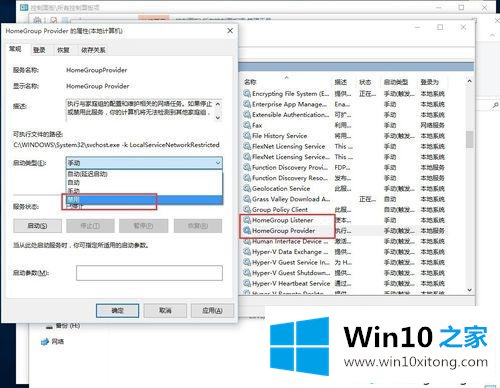Select the HomeGroup Provider row text
This screenshot has width=500, height=388.
[284, 231]
